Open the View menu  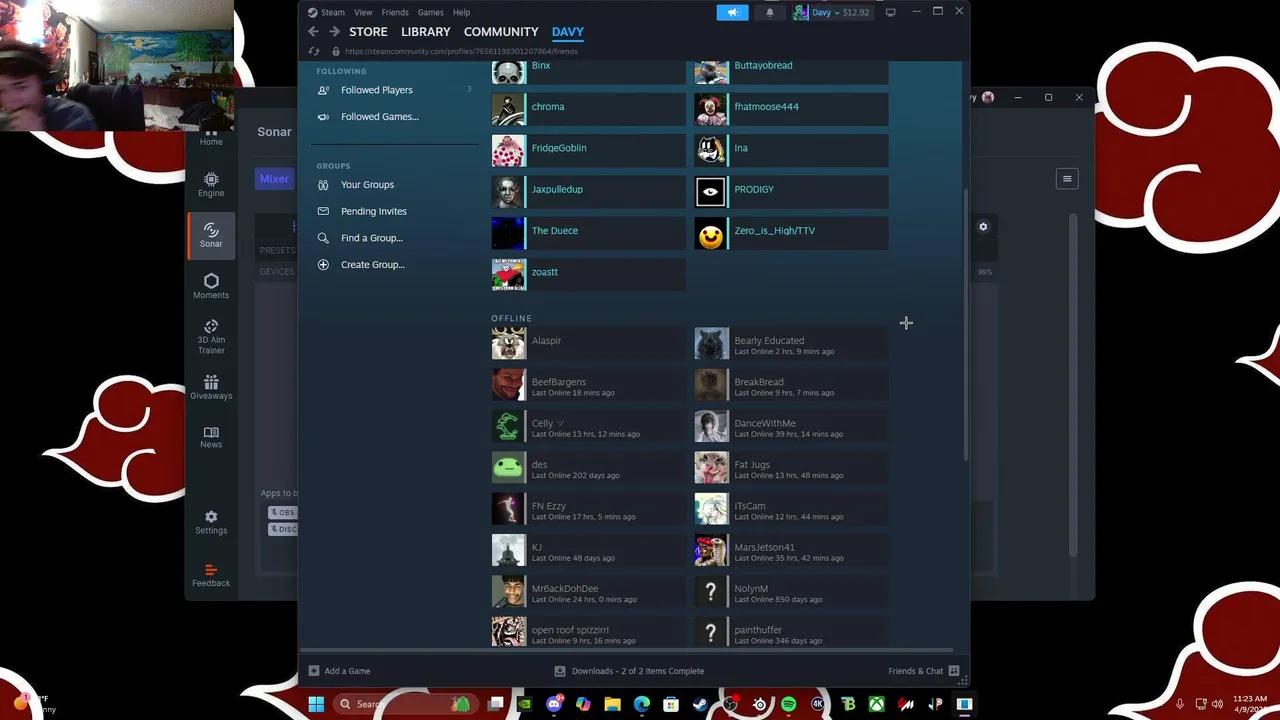[x=363, y=12]
